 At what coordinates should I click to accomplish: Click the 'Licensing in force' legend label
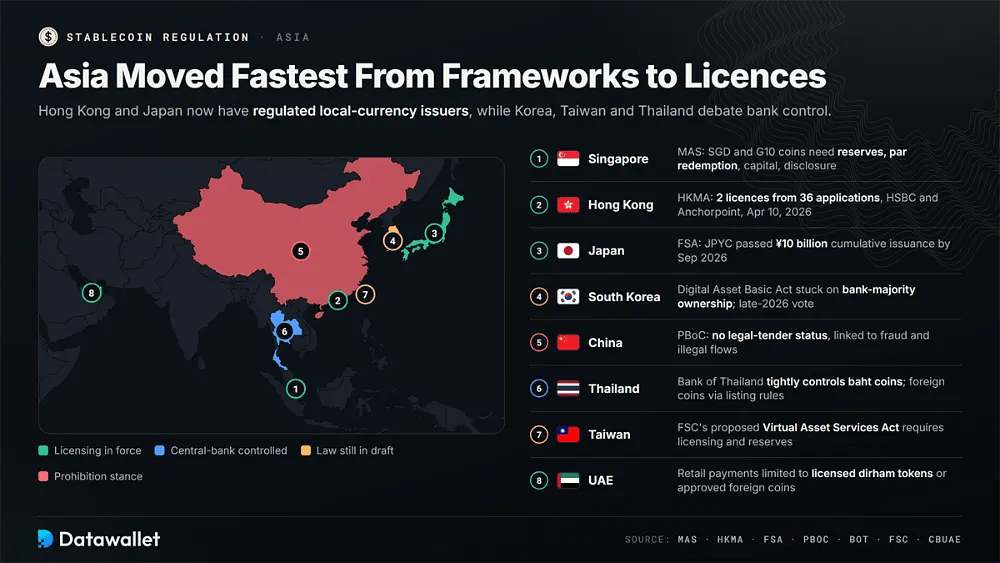(98, 450)
